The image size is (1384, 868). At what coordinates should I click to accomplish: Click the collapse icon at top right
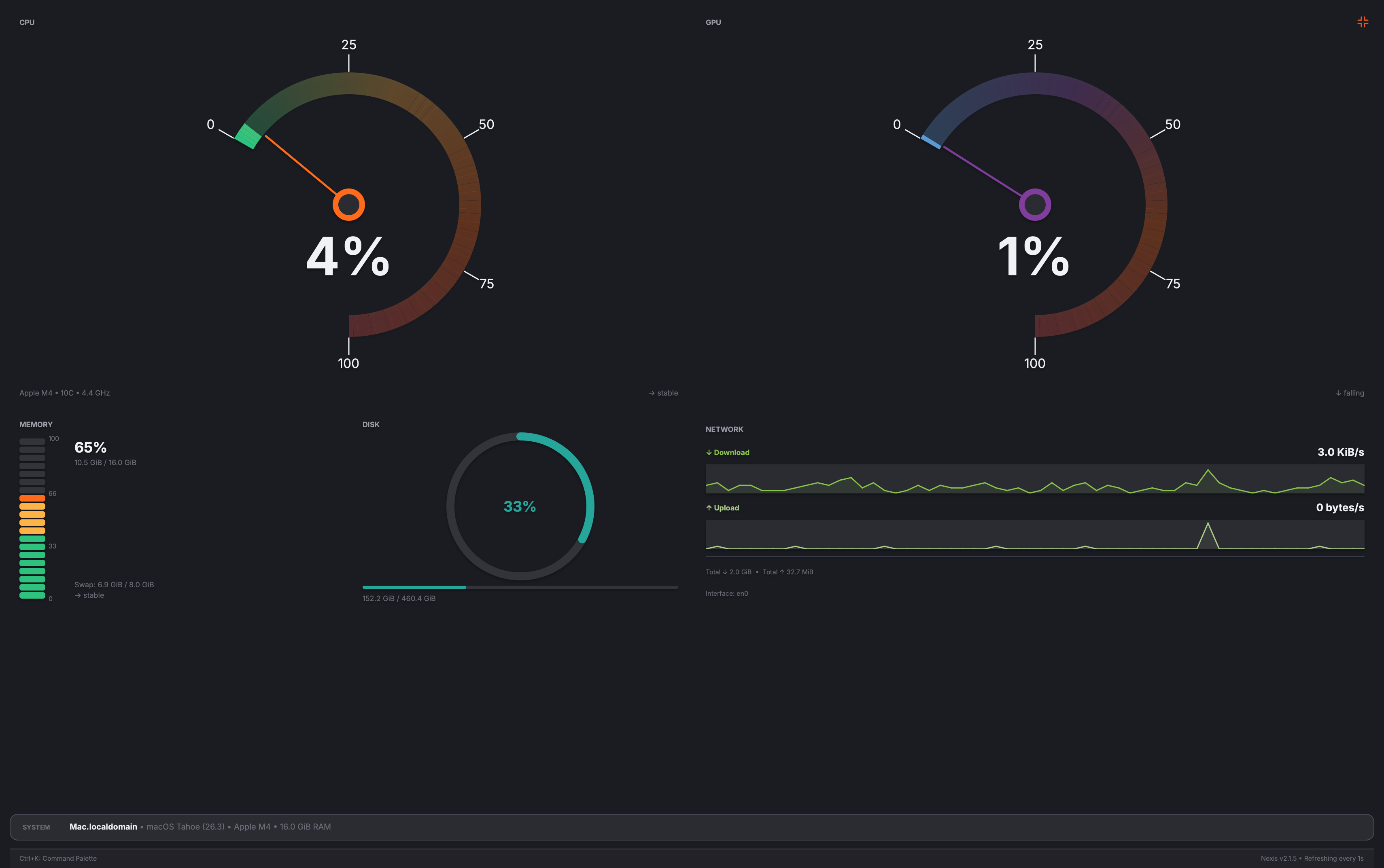1362,22
